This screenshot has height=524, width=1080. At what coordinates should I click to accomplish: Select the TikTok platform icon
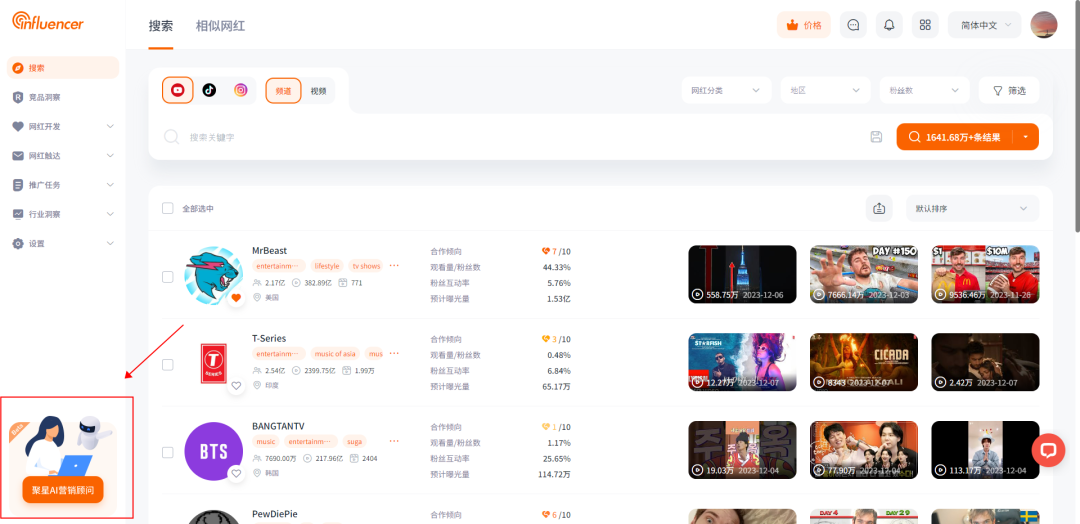point(209,90)
